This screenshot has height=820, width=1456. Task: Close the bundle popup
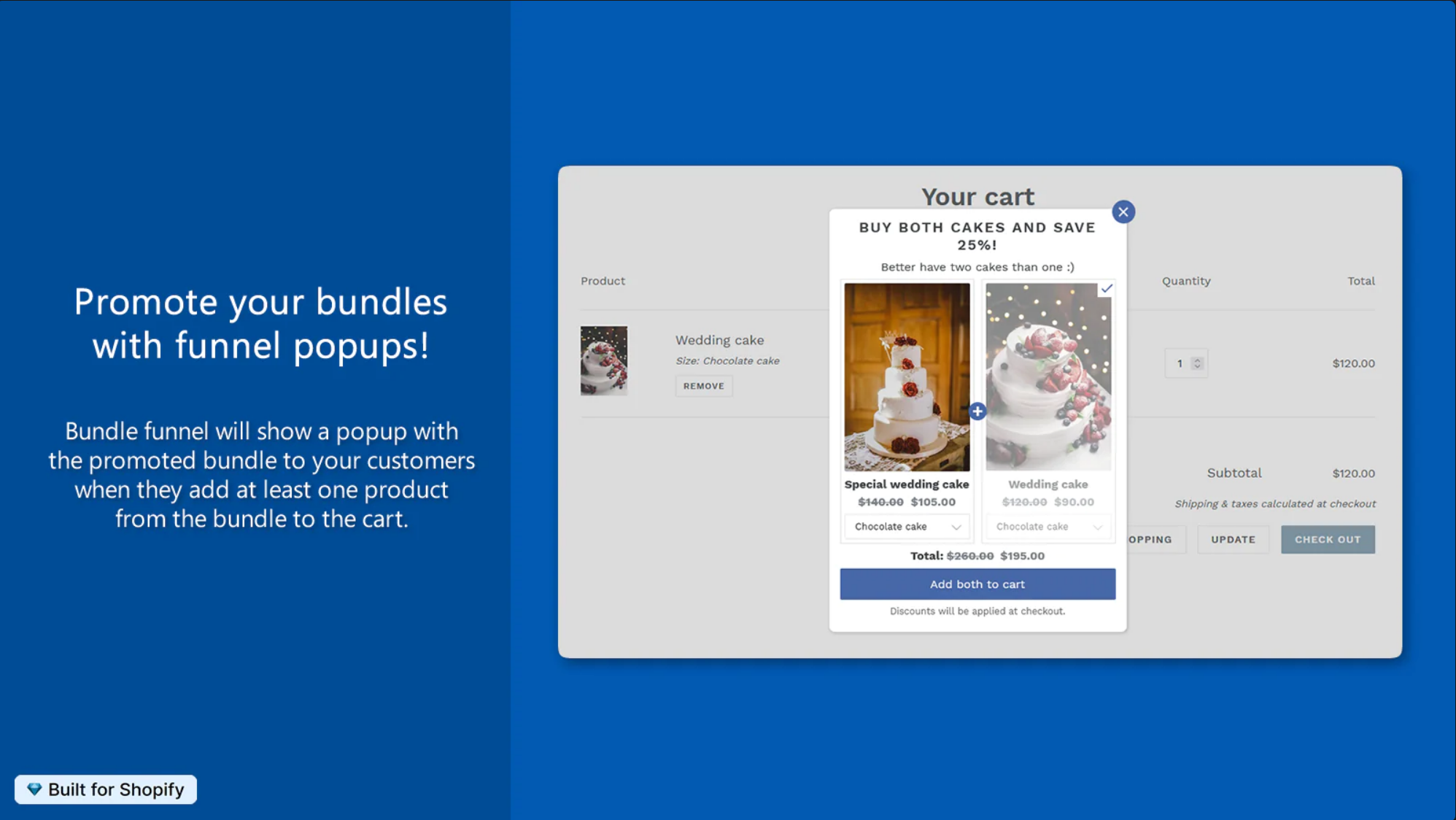[x=1123, y=211]
